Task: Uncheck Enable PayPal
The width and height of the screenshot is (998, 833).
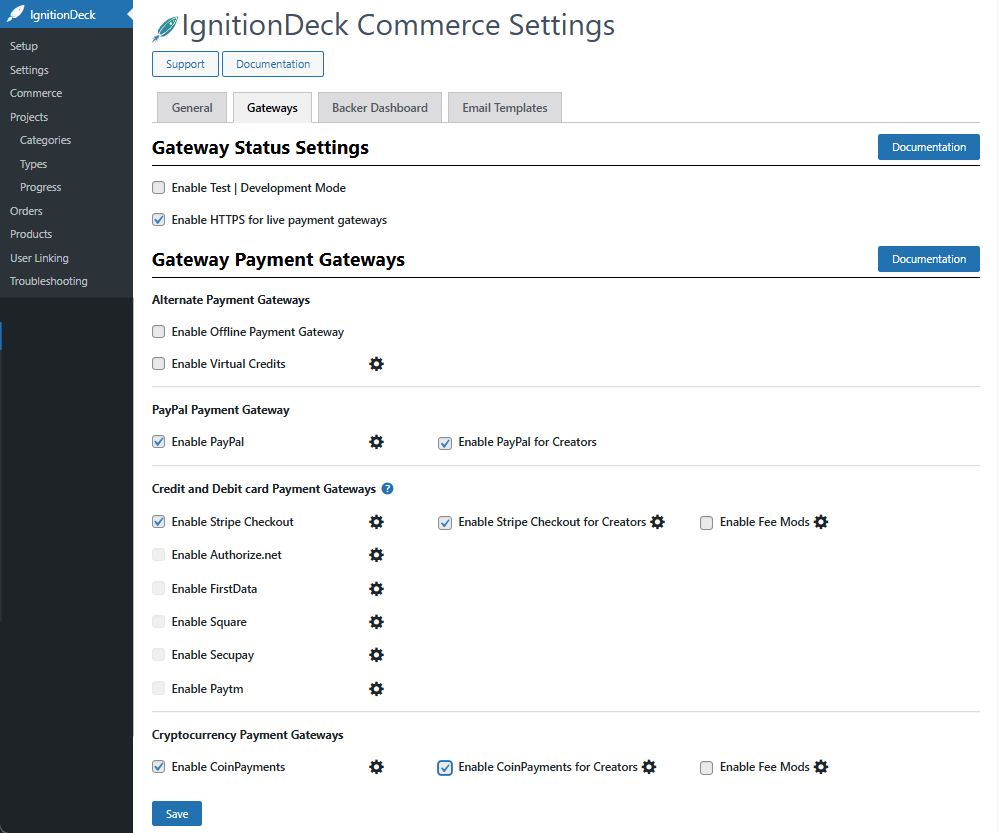Action: [x=158, y=442]
